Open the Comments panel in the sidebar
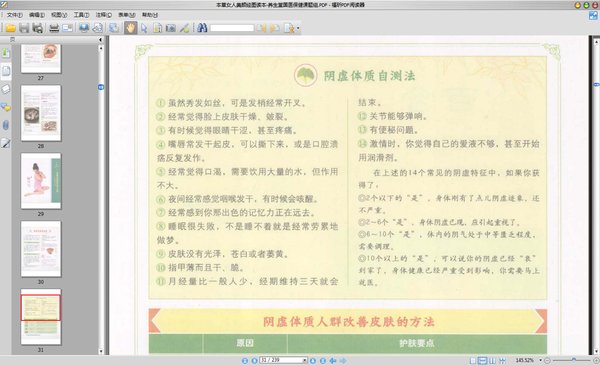The height and width of the screenshot is (365, 600). coord(5,107)
